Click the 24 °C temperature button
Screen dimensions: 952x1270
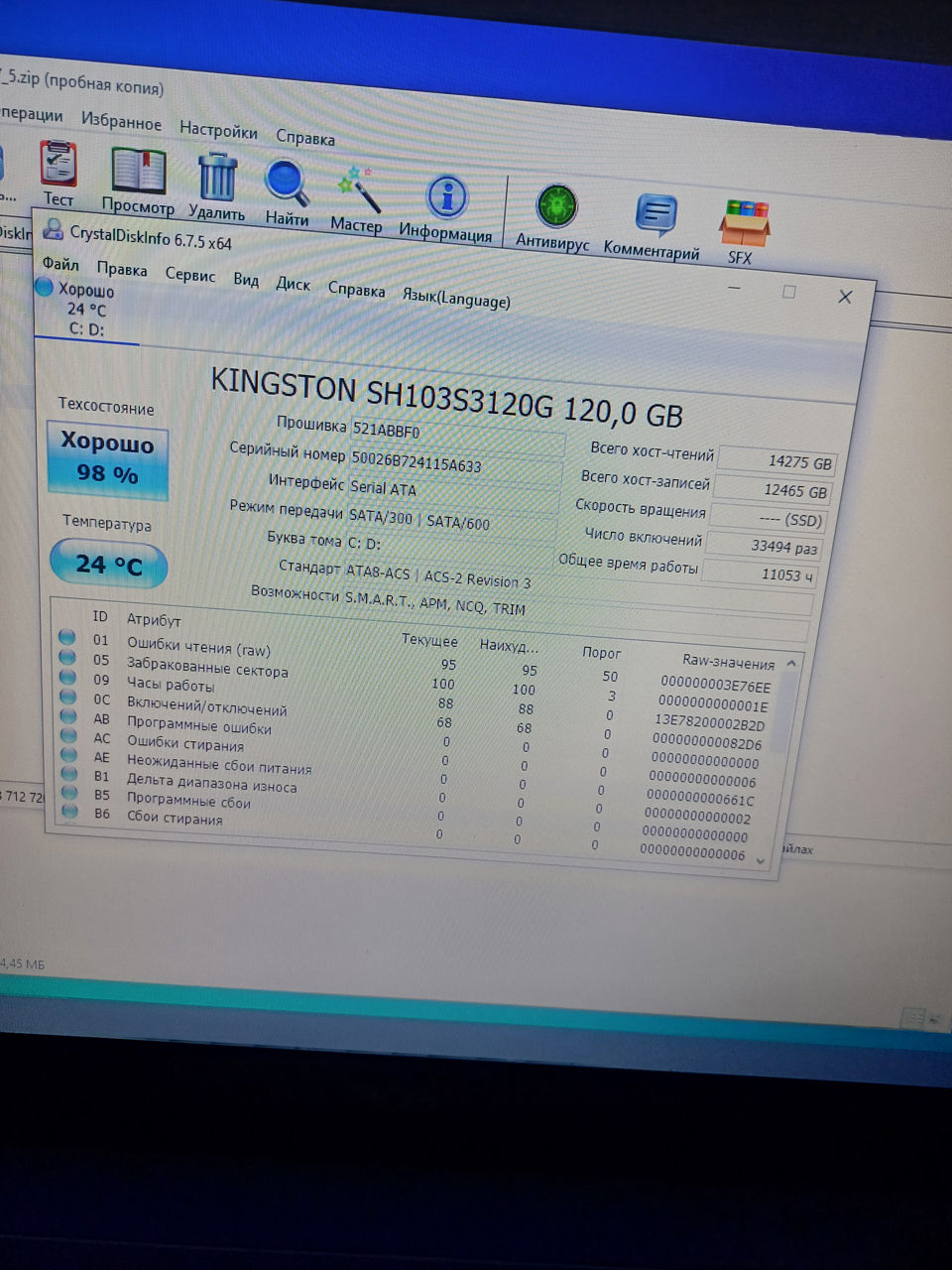[108, 564]
